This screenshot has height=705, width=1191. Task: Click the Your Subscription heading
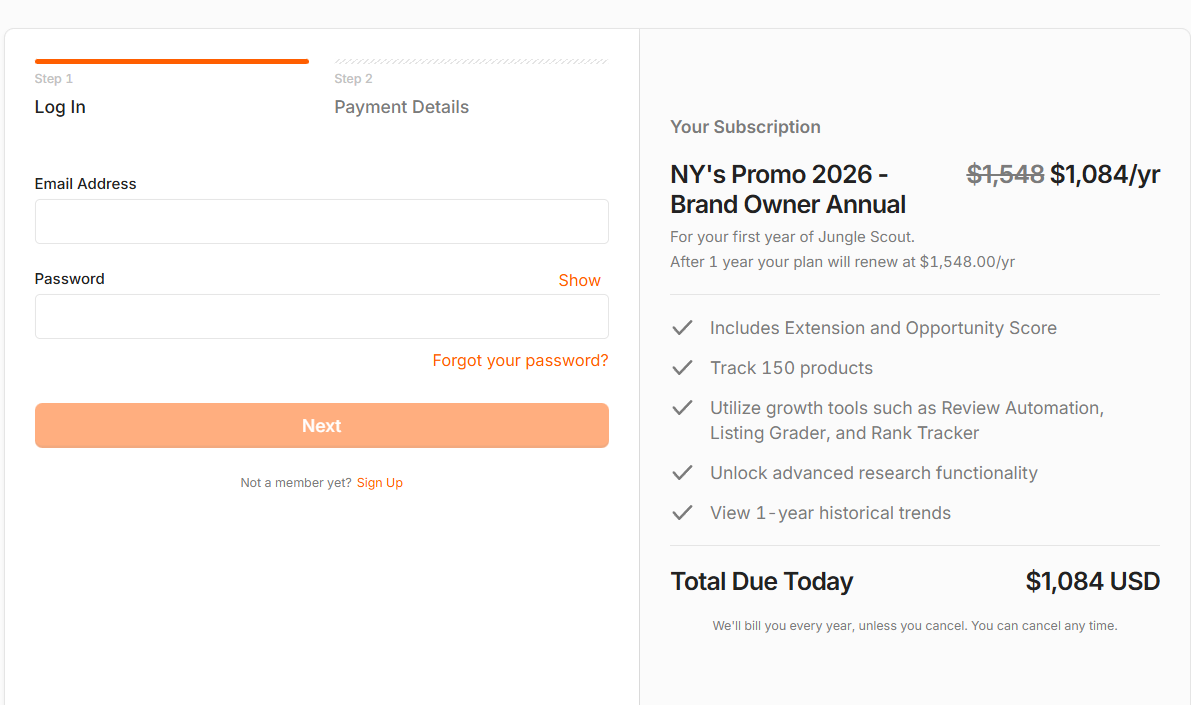[745, 127]
